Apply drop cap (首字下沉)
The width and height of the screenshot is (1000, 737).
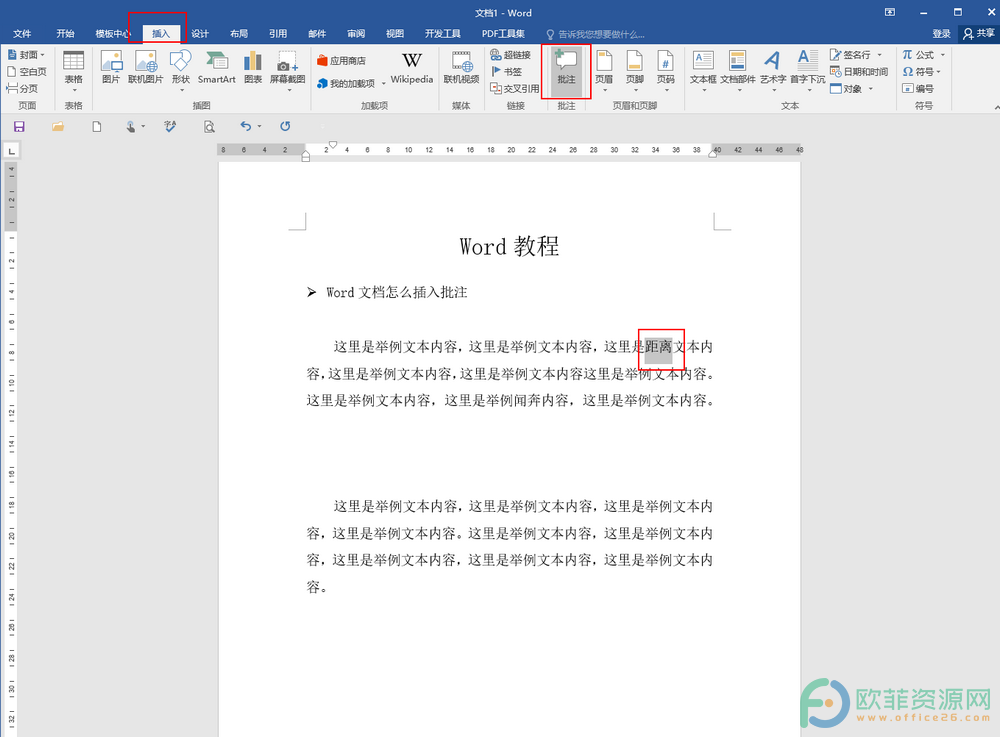807,69
